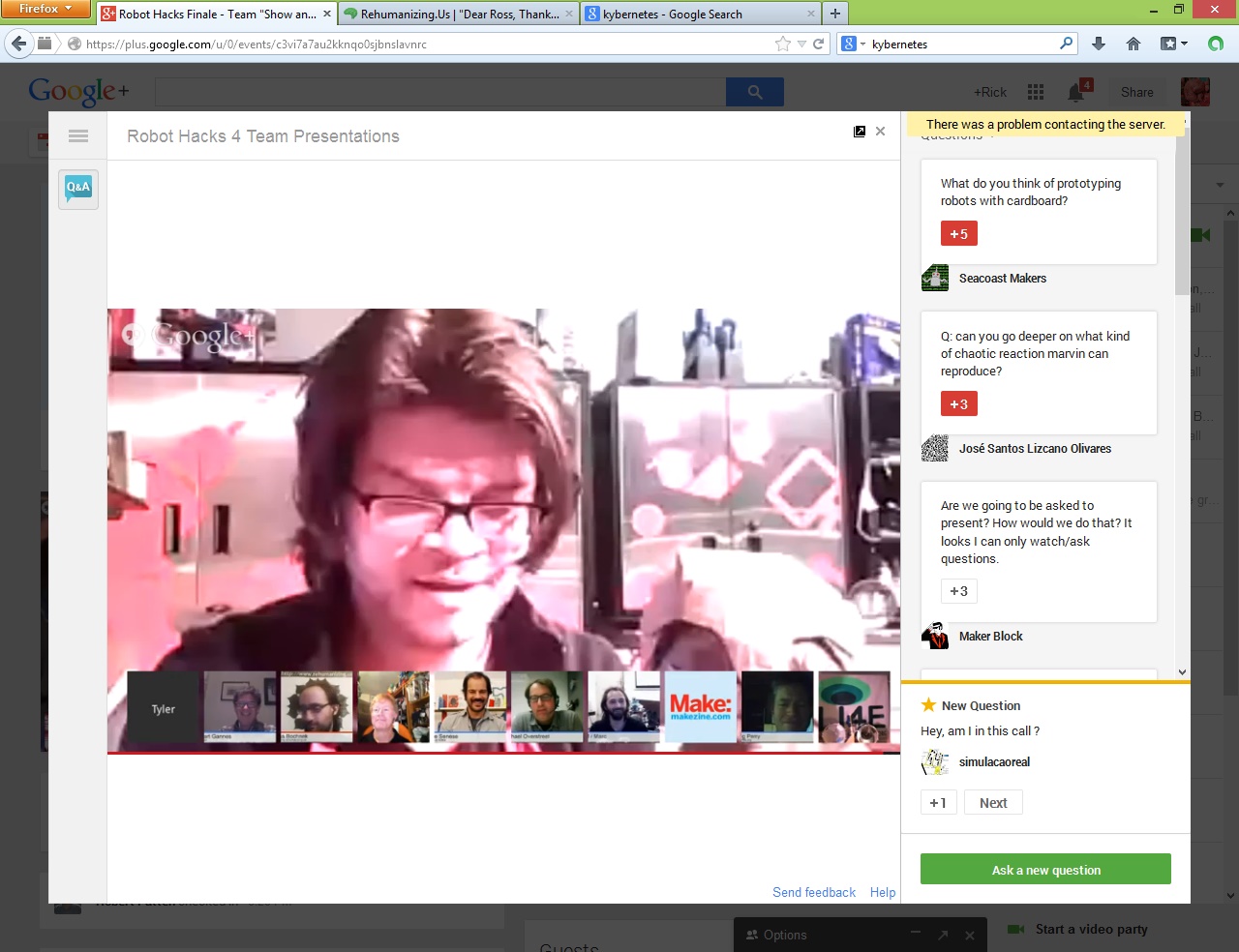Viewport: 1239px width, 952px height.
Task: Open the Google+ notifications bell
Action: tap(1075, 92)
